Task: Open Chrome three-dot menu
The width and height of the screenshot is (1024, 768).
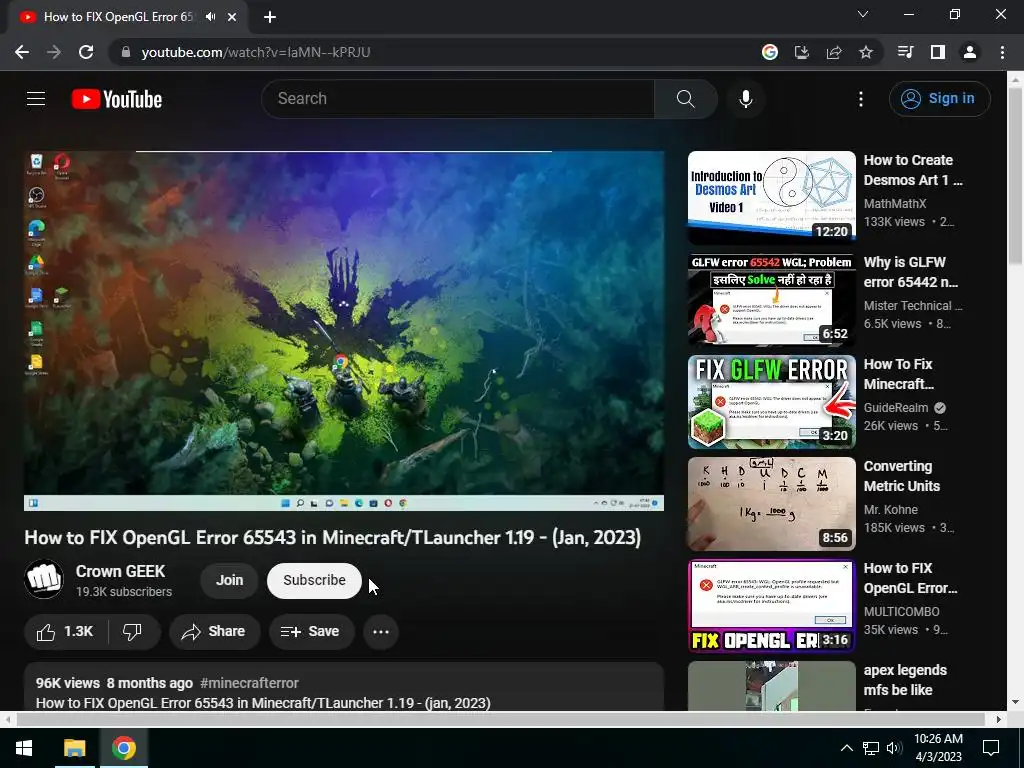Action: [1002, 52]
